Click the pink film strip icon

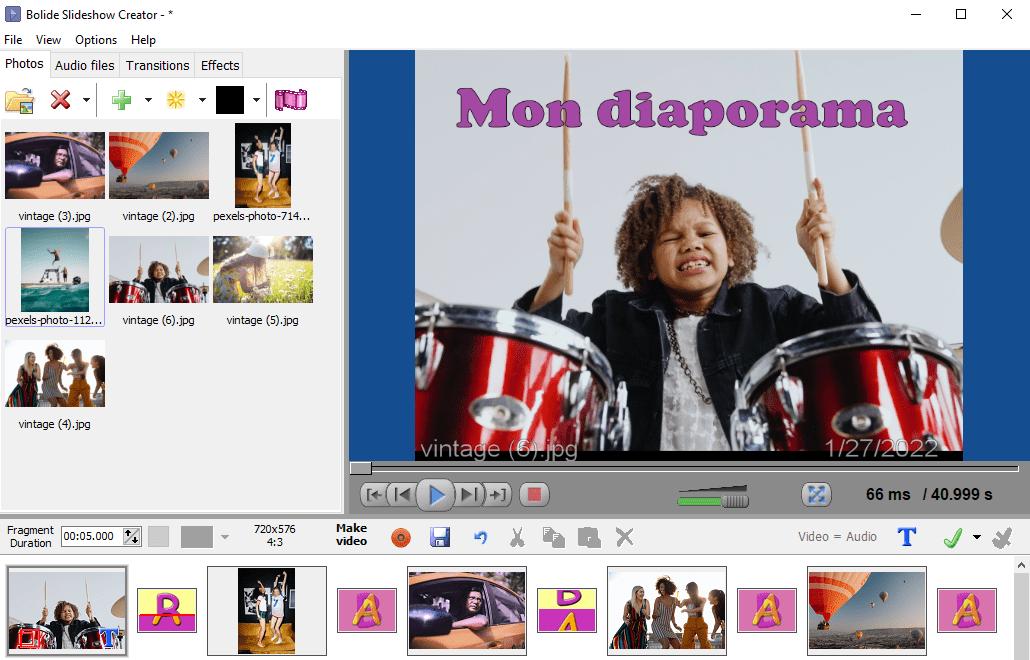tap(291, 99)
